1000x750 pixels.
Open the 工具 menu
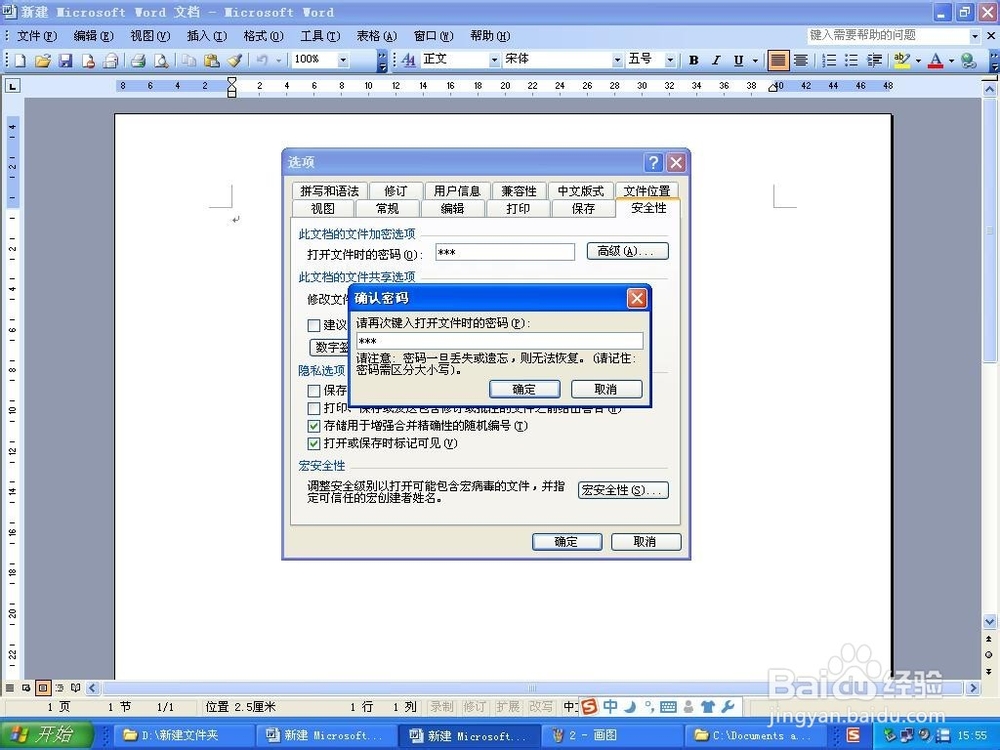click(x=320, y=36)
